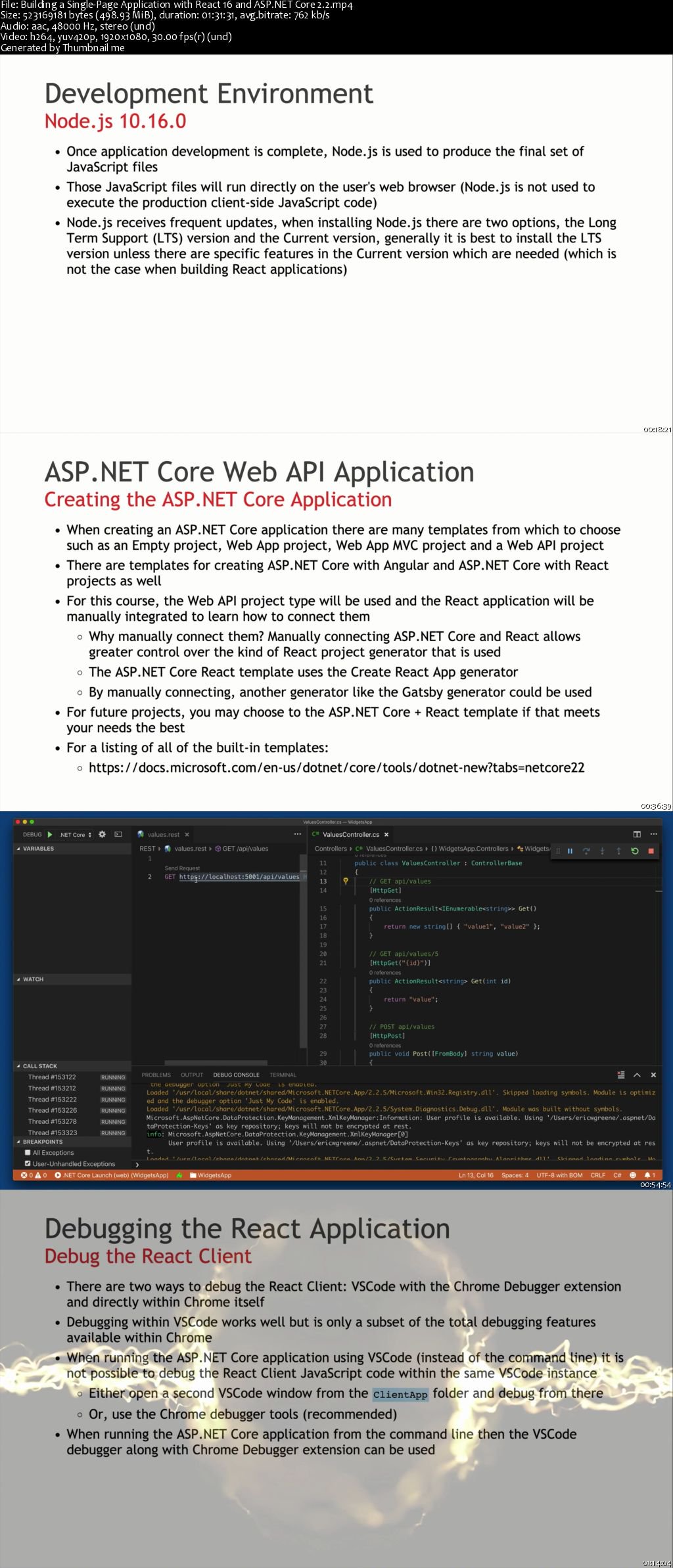The height and width of the screenshot is (1568, 673).
Task: Click the GET /api/values breadcrumb
Action: pos(241,849)
